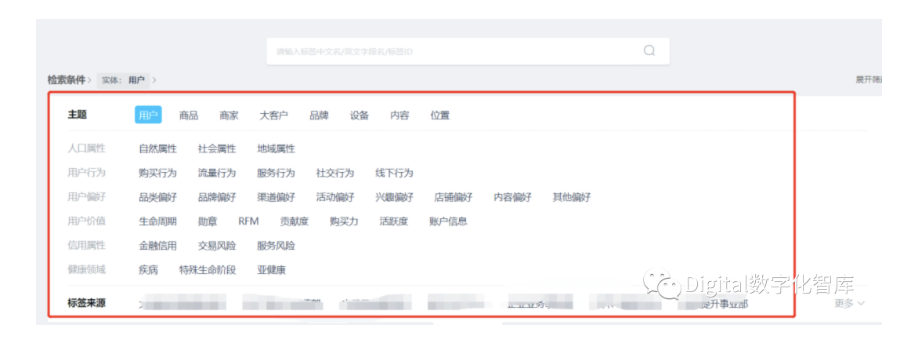Select 疾病 under 健康领域
The image size is (921, 364).
148,270
